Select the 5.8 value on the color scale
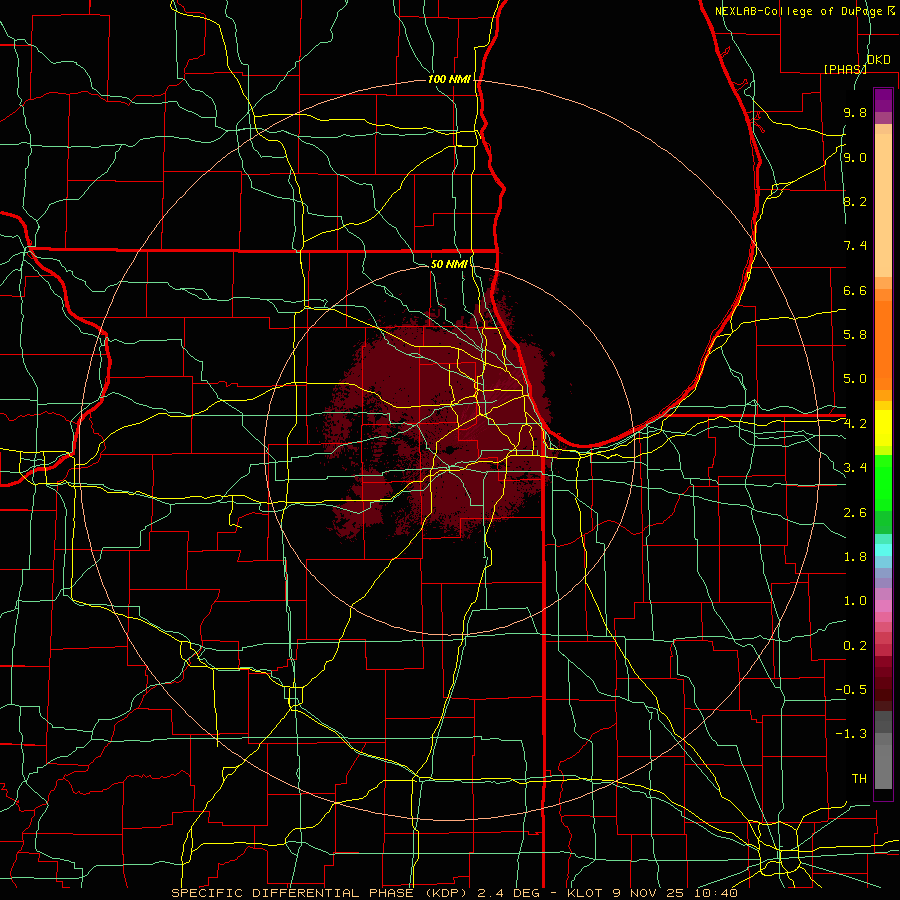Screen dimensions: 900x900 [855, 335]
